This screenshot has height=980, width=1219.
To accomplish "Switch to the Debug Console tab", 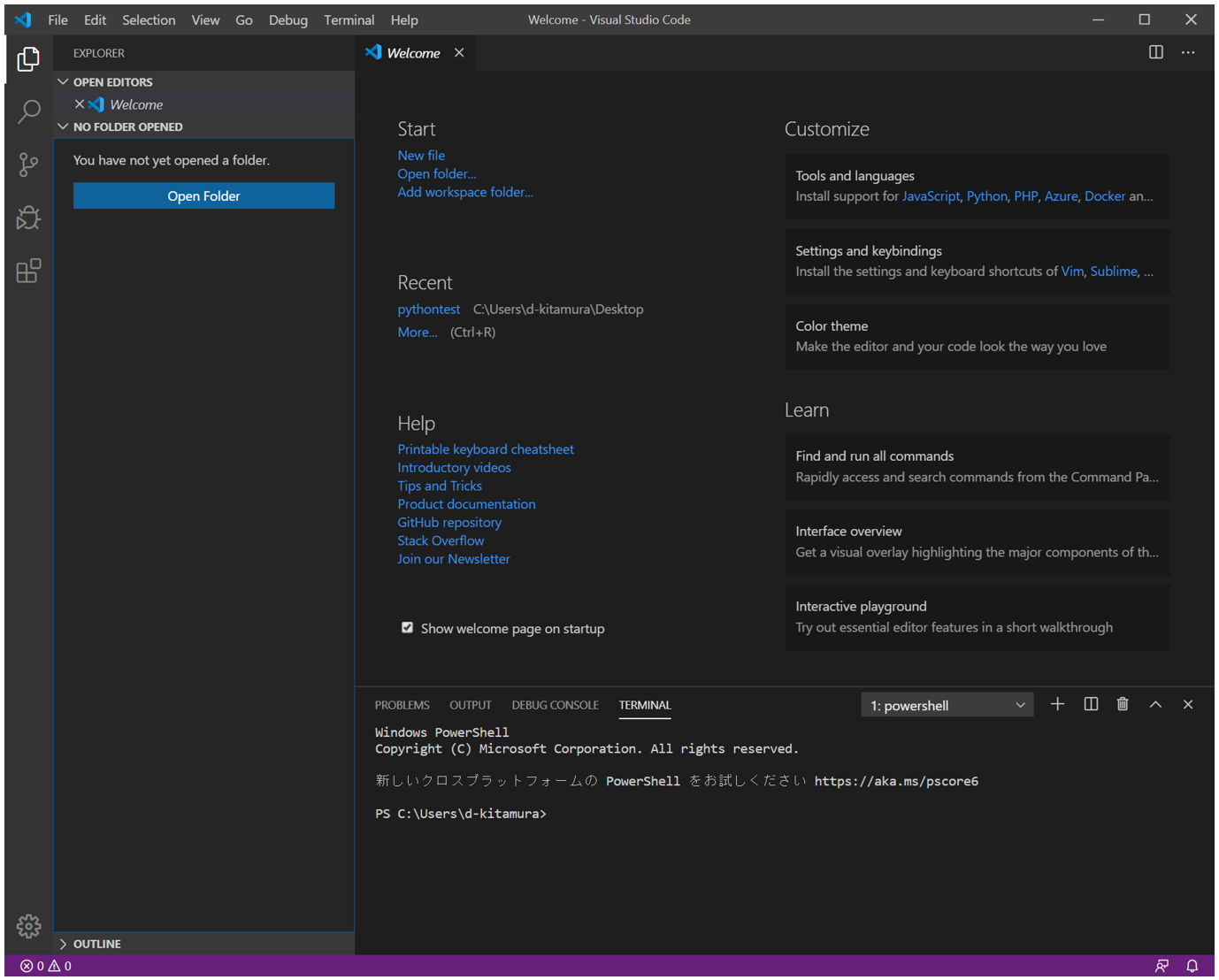I will click(555, 705).
